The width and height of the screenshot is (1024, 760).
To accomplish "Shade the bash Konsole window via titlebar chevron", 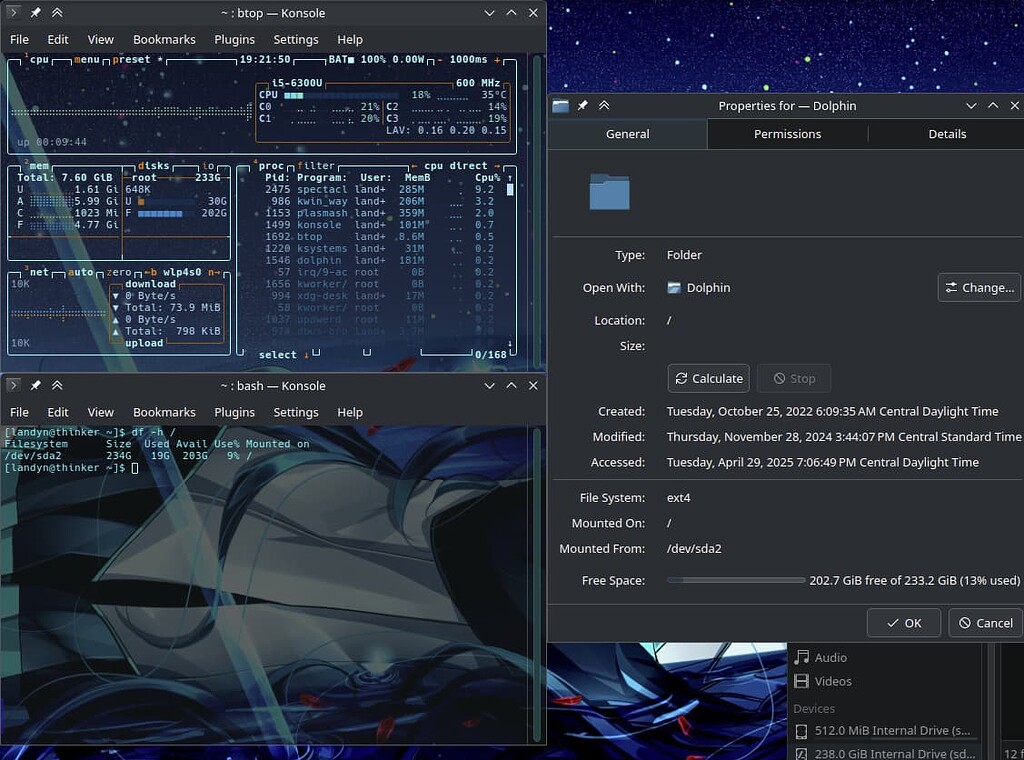I will [x=57, y=385].
